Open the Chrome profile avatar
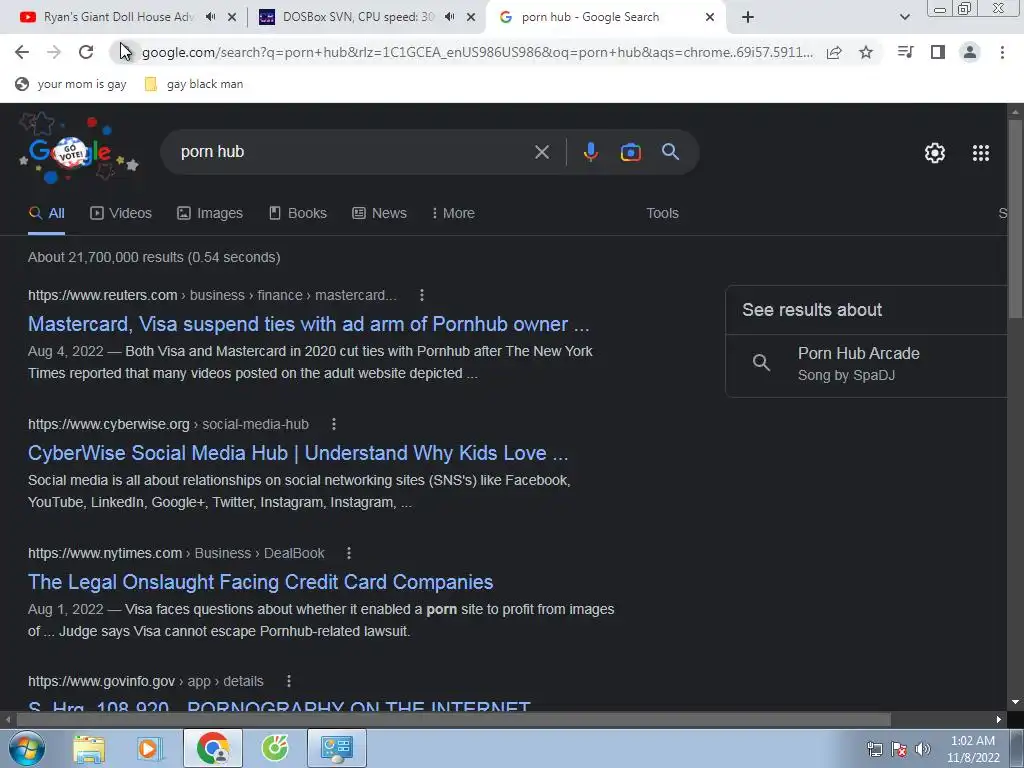 (x=970, y=52)
